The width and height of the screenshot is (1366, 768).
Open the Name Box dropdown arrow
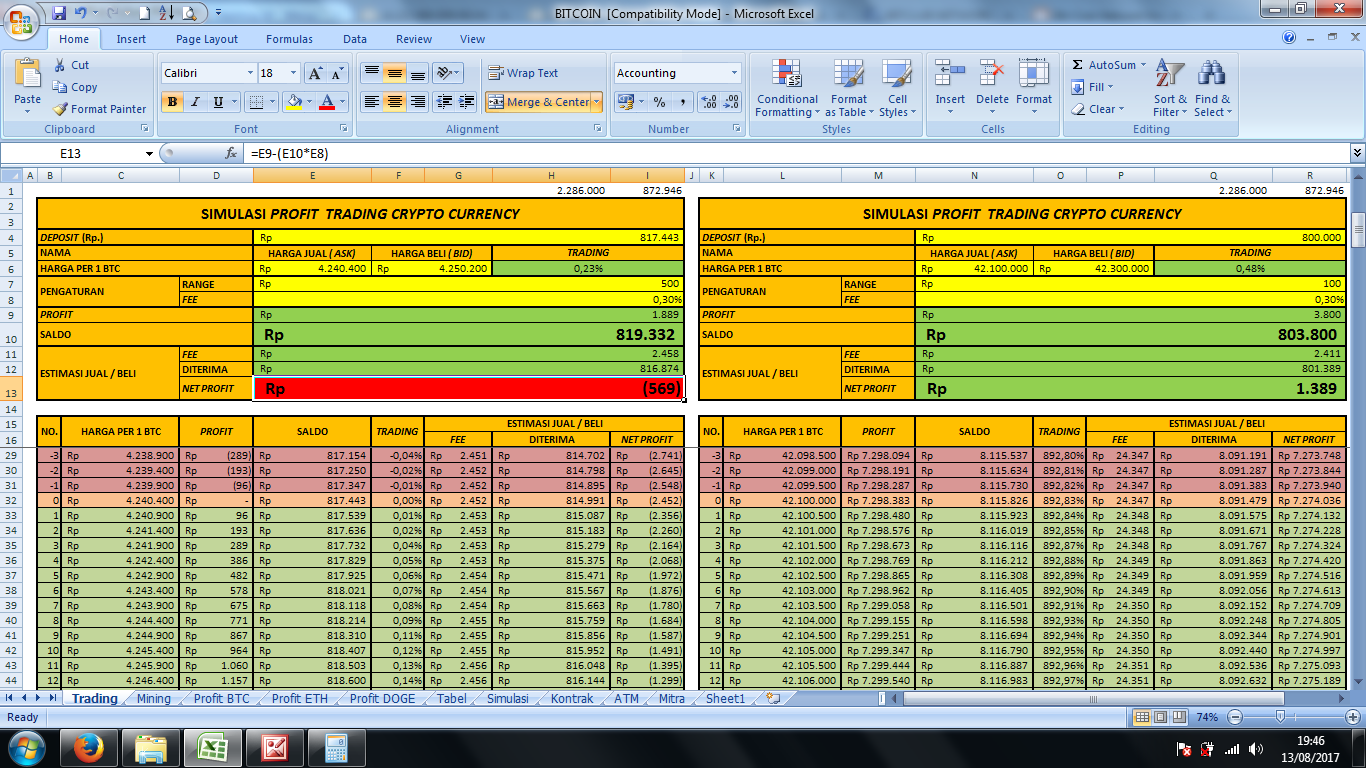(x=149, y=153)
